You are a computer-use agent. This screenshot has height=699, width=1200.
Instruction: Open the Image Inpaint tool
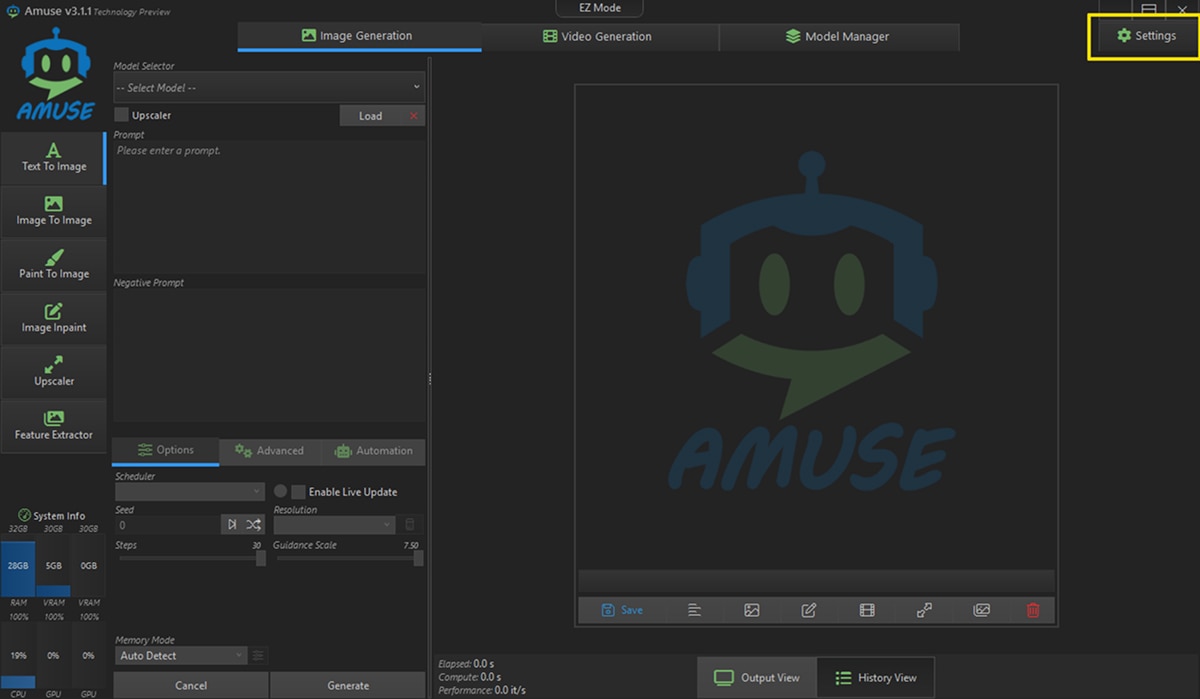[54, 319]
